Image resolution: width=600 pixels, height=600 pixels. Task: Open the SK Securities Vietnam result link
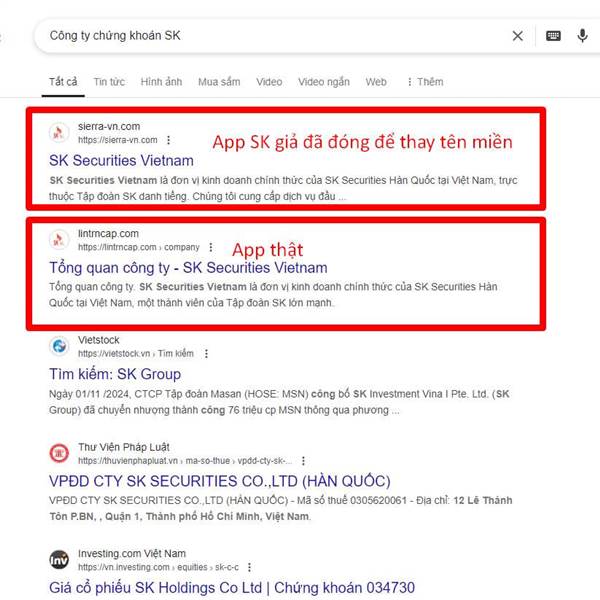pos(121,160)
